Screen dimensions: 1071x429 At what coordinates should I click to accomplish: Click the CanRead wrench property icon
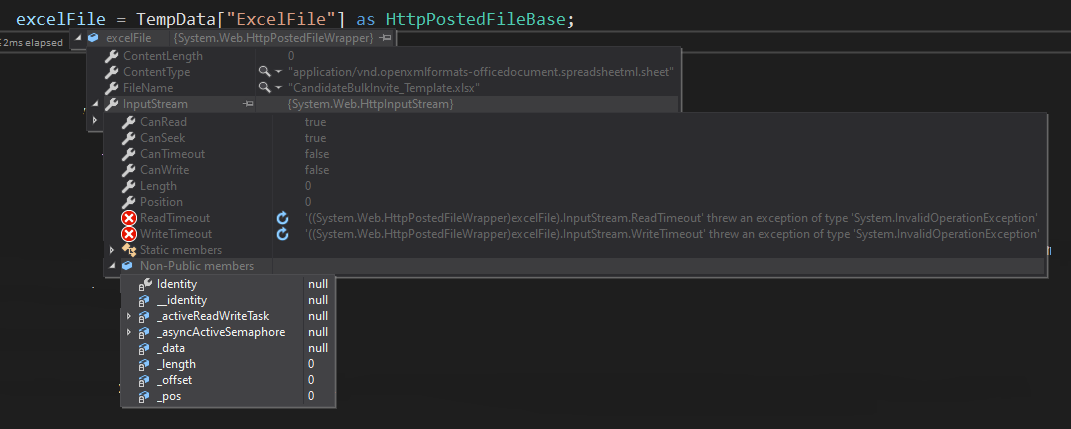128,122
